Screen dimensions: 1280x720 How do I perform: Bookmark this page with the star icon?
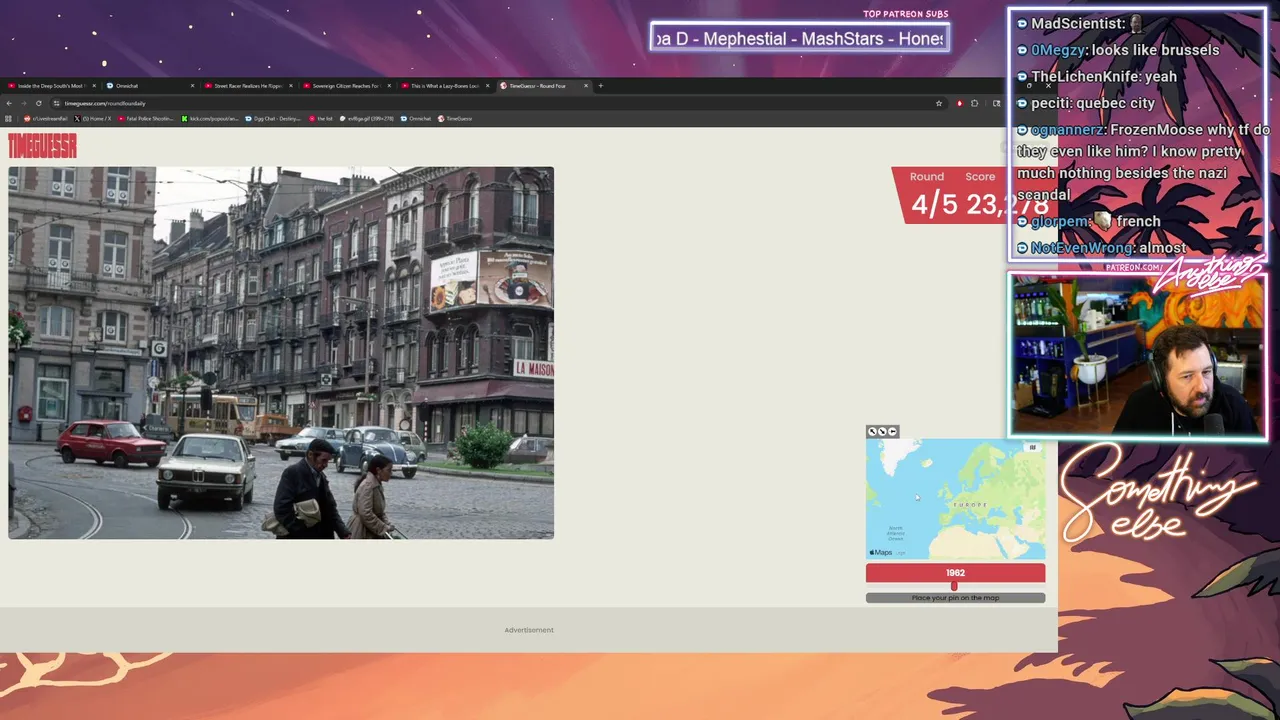938,103
